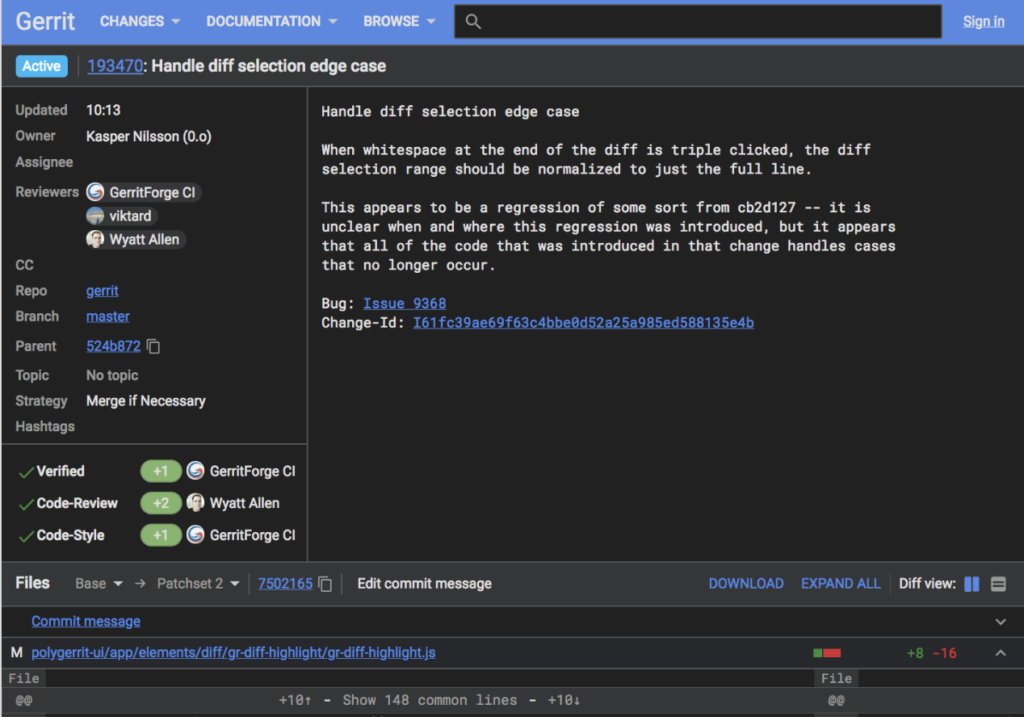
Task: Open the Browse dropdown menu
Action: click(399, 22)
